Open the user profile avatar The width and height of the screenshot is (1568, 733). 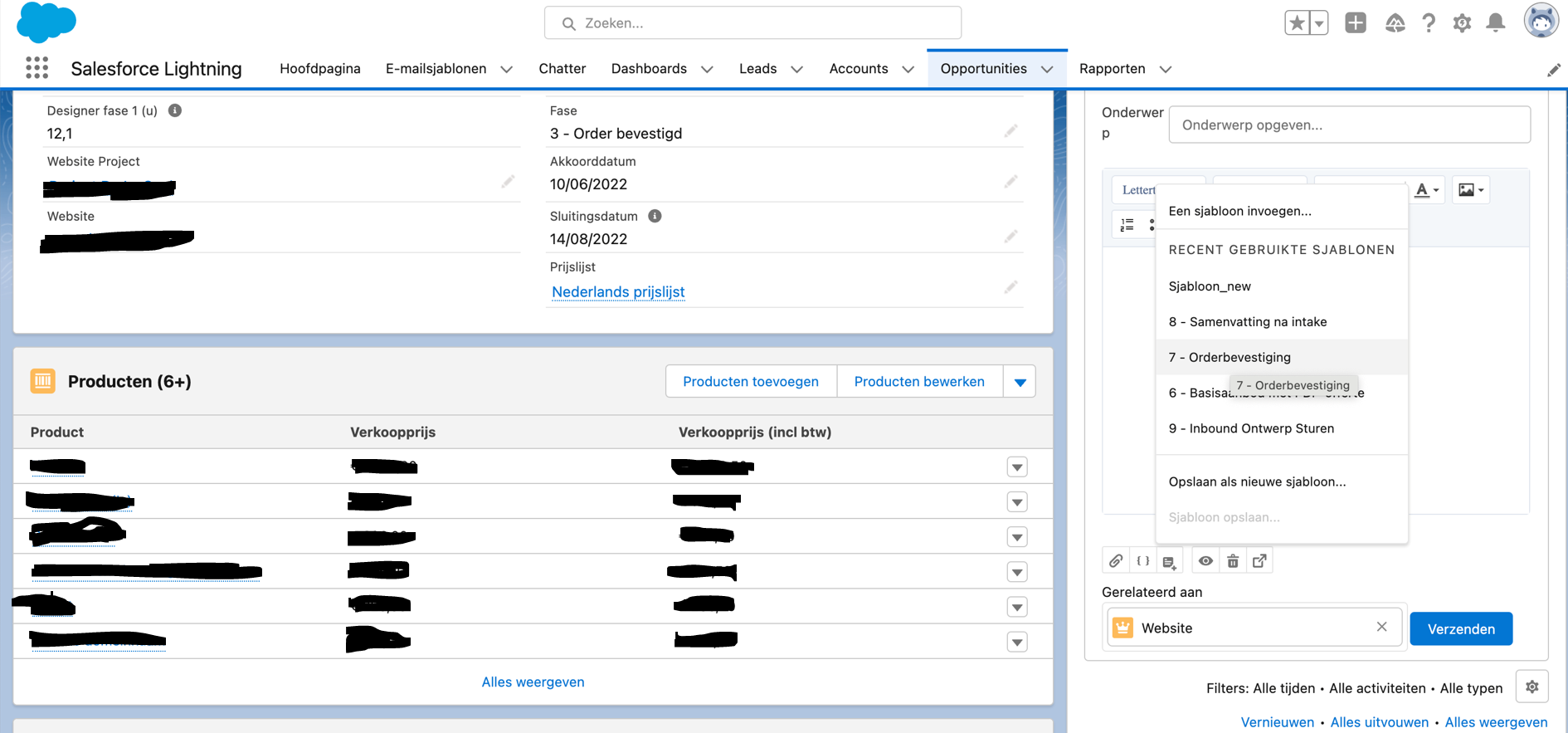tap(1541, 22)
